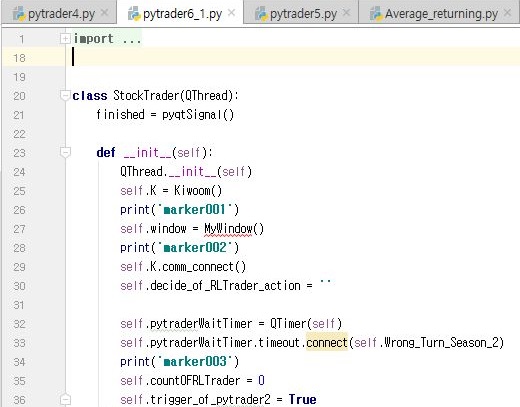The width and height of the screenshot is (520, 407).
Task: Click '__init__' in the def line
Action: 147,153
